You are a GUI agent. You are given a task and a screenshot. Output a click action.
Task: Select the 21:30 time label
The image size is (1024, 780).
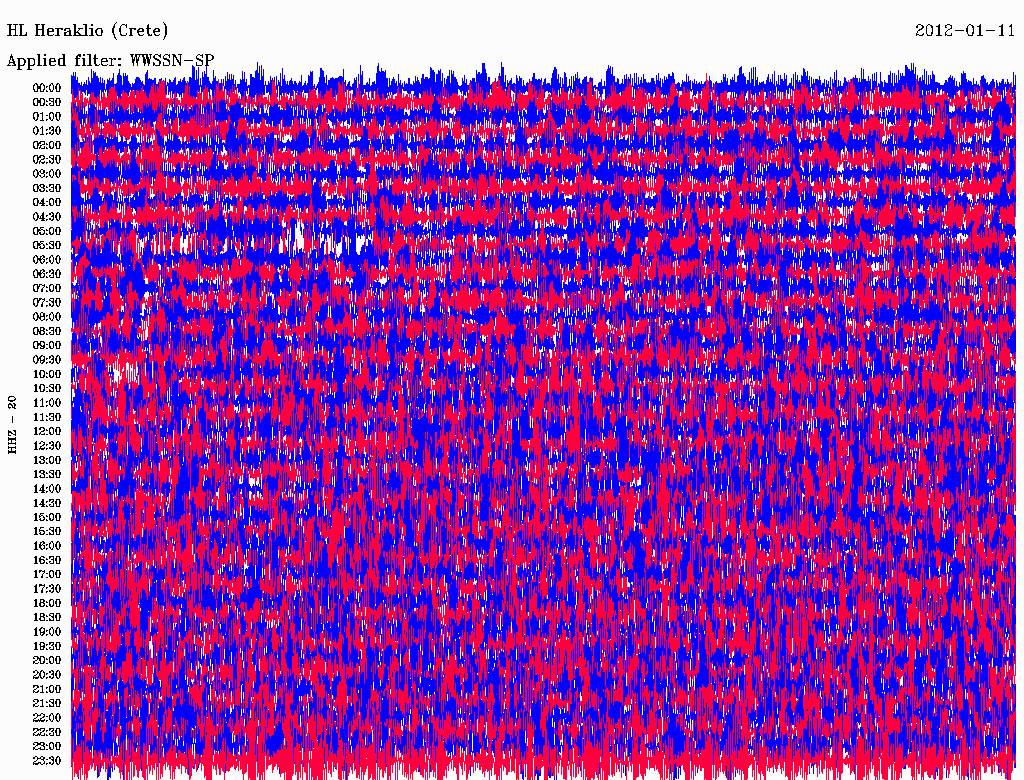47,704
